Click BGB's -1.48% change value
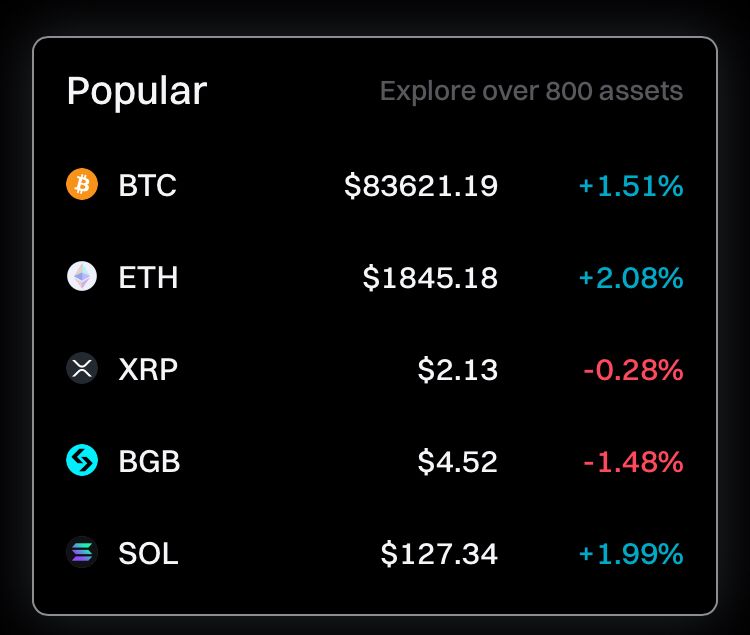Image resolution: width=750 pixels, height=635 pixels. pos(633,461)
